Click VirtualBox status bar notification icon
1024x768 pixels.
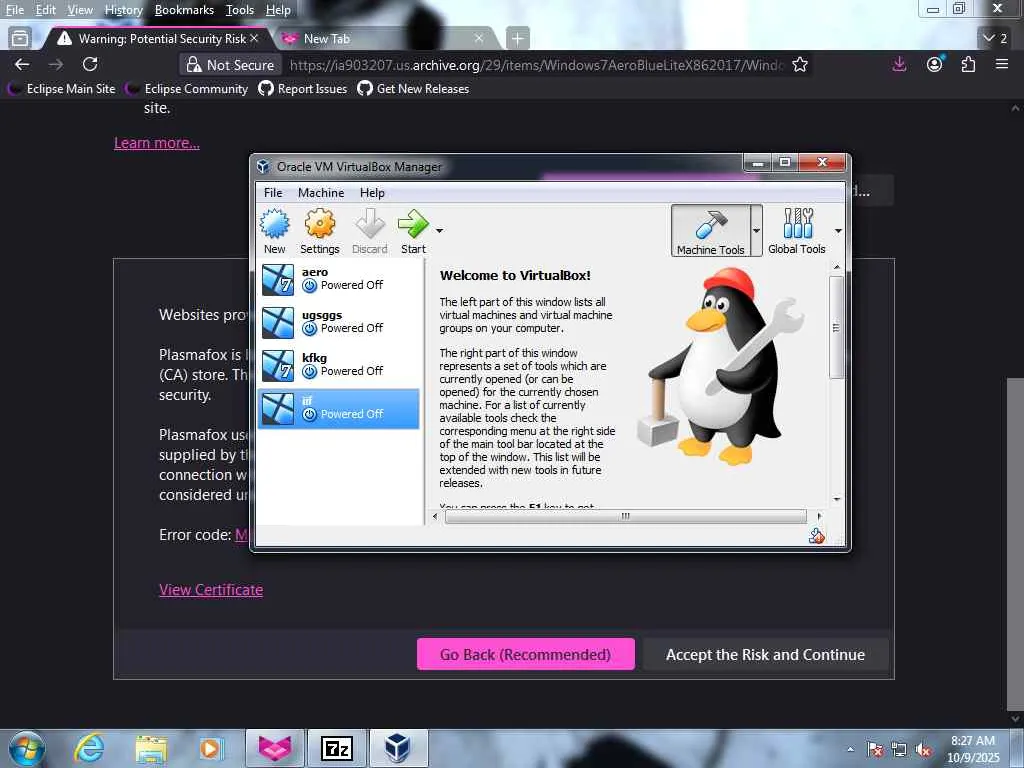pyautogui.click(x=817, y=536)
